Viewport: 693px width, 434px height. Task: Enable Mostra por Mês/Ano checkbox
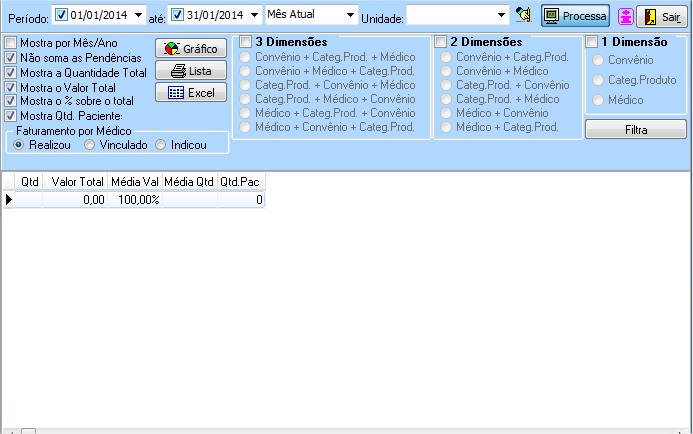(x=11, y=44)
